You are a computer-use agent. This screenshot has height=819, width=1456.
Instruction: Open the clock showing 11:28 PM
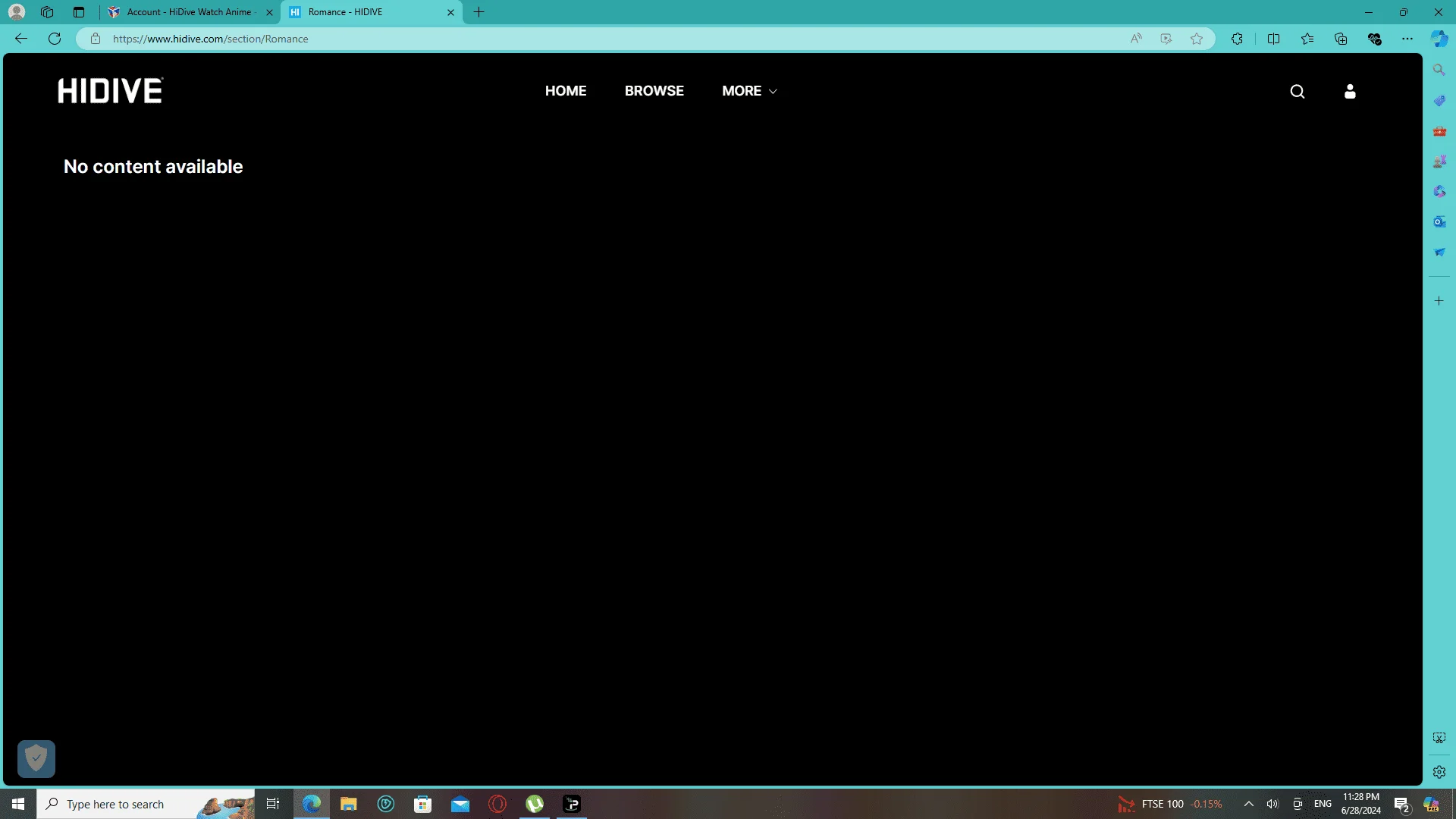(x=1361, y=804)
